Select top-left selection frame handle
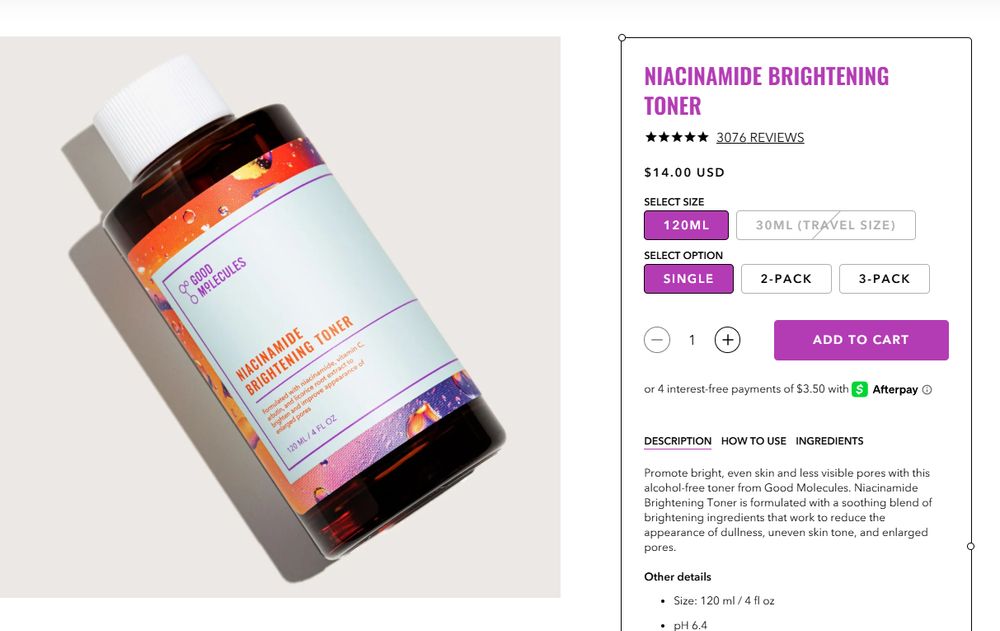 622,38
